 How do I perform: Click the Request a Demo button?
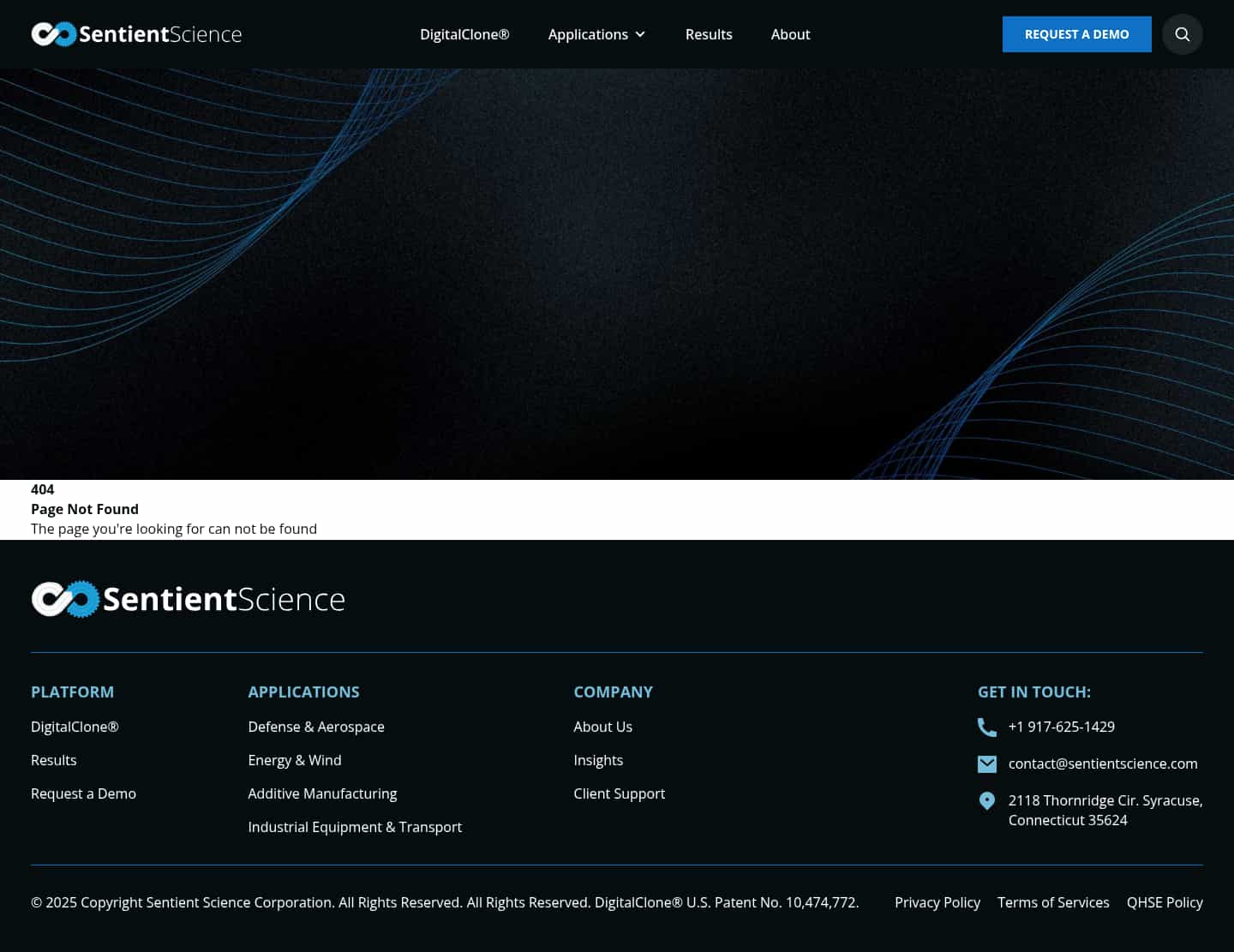pyautogui.click(x=1076, y=34)
